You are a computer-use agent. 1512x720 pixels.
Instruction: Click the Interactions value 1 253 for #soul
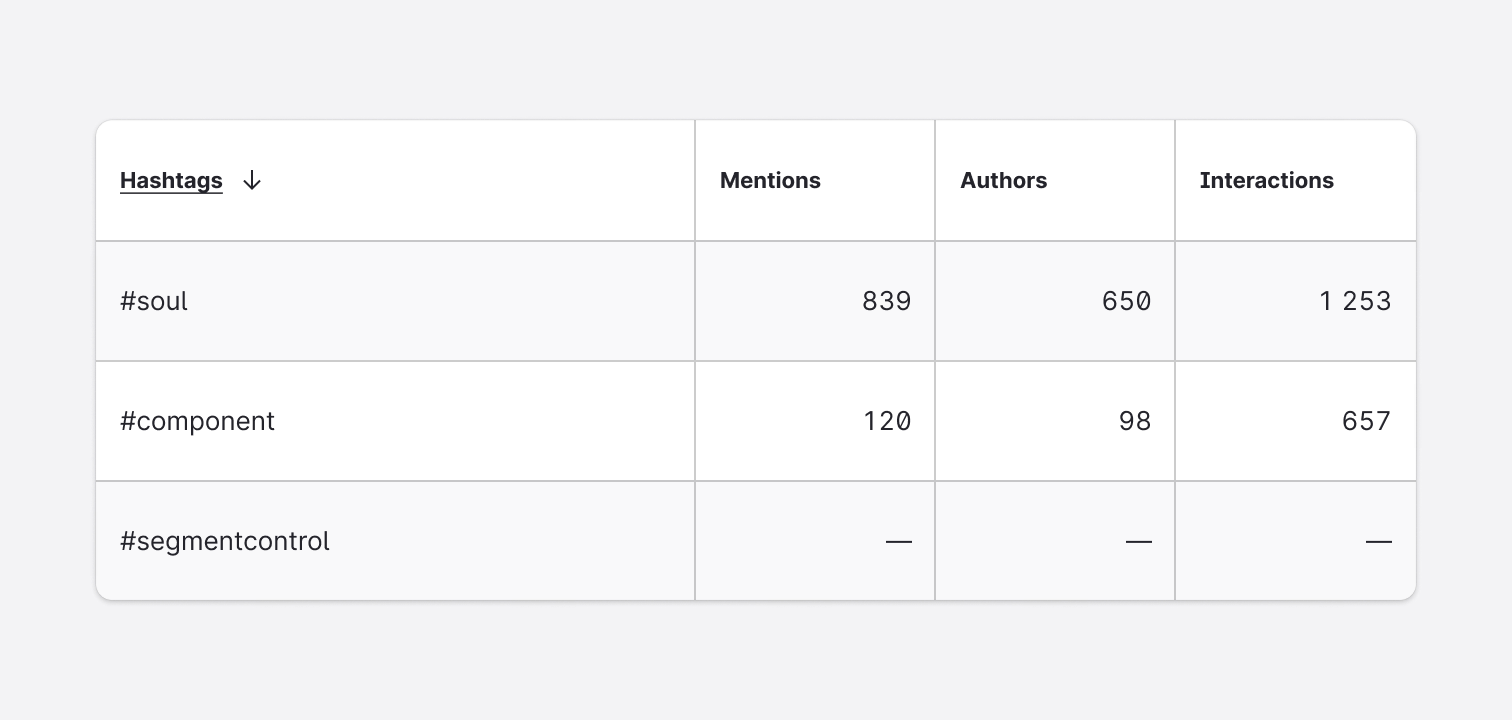tap(1355, 301)
